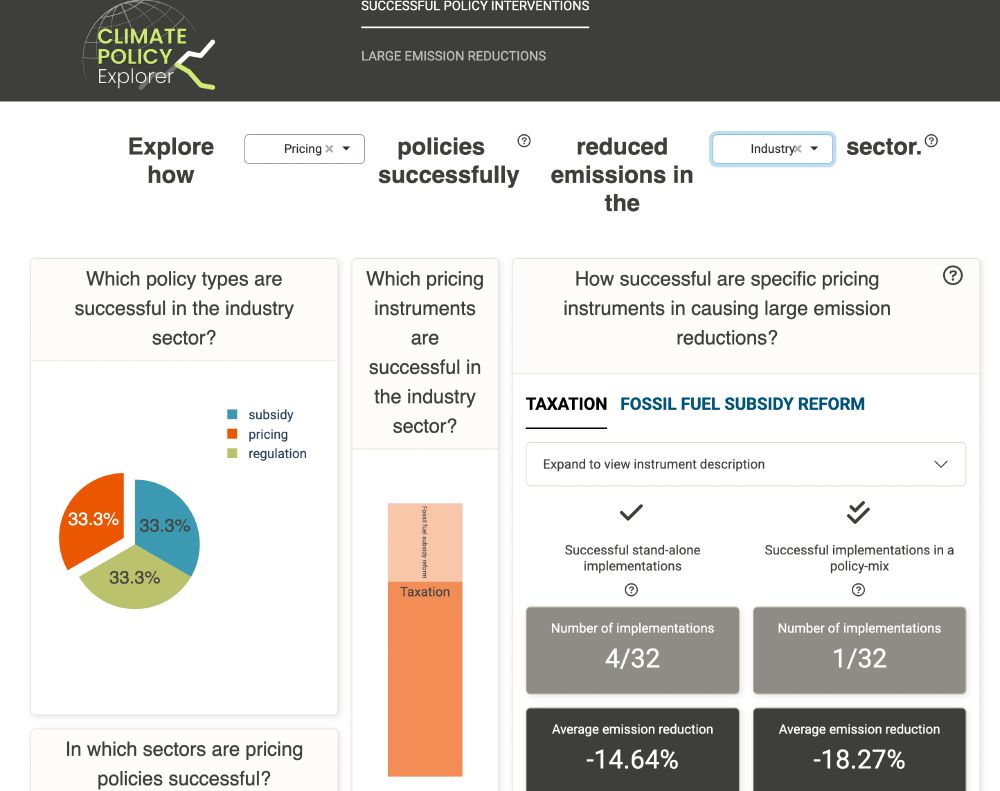This screenshot has height=791, width=1000.
Task: Open Successful Policy Interventions page
Action: pos(475,6)
